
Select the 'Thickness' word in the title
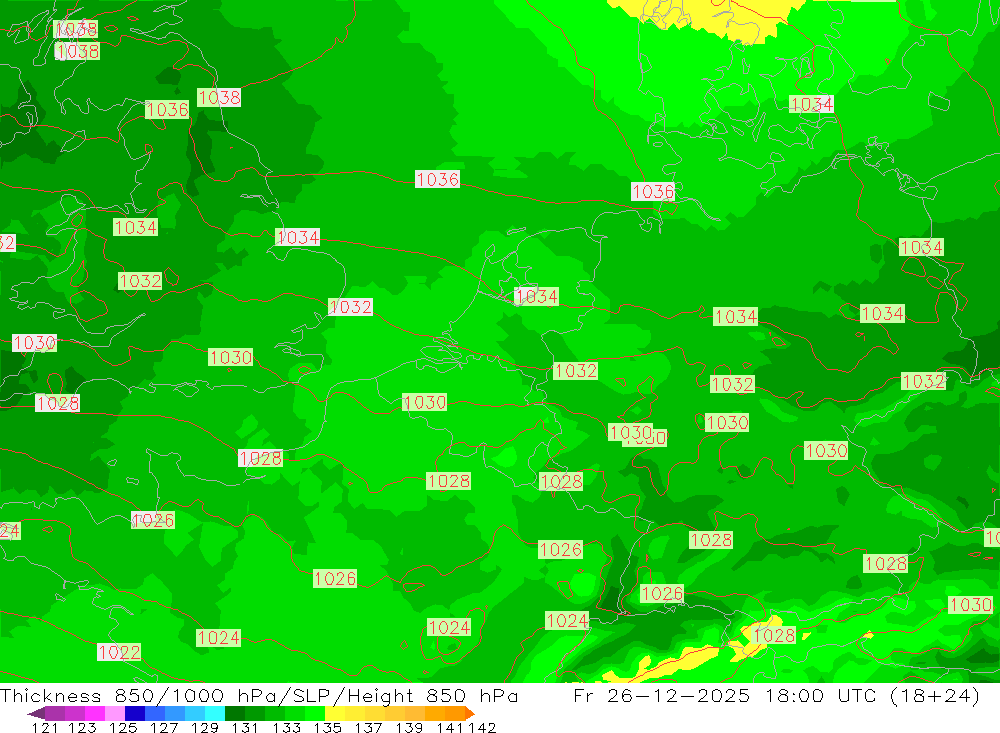(50, 695)
